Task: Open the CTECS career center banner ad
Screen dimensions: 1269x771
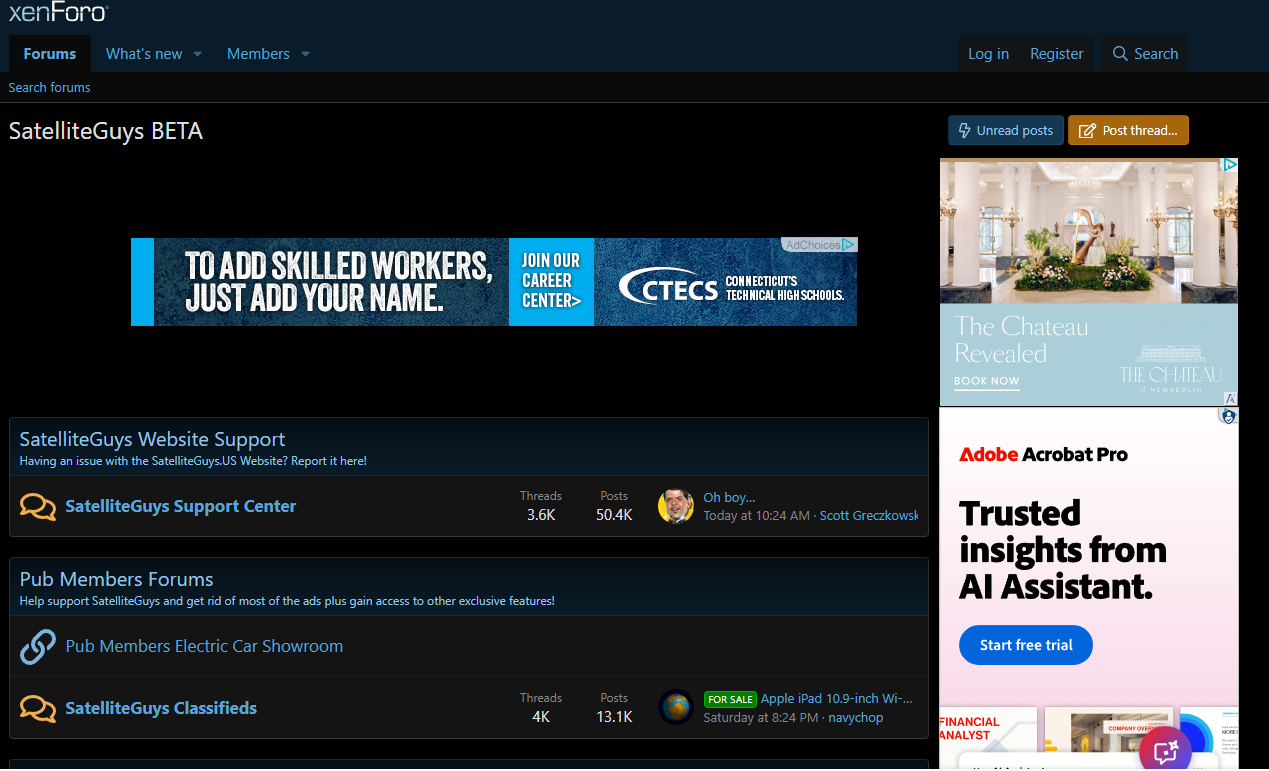Action: coord(494,281)
